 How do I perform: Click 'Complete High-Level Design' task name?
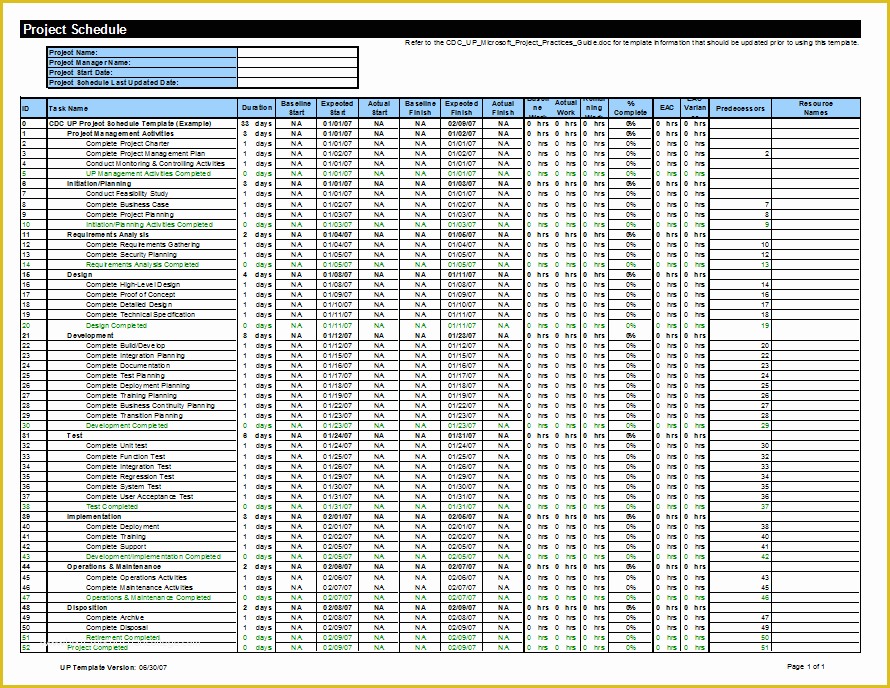pos(133,284)
